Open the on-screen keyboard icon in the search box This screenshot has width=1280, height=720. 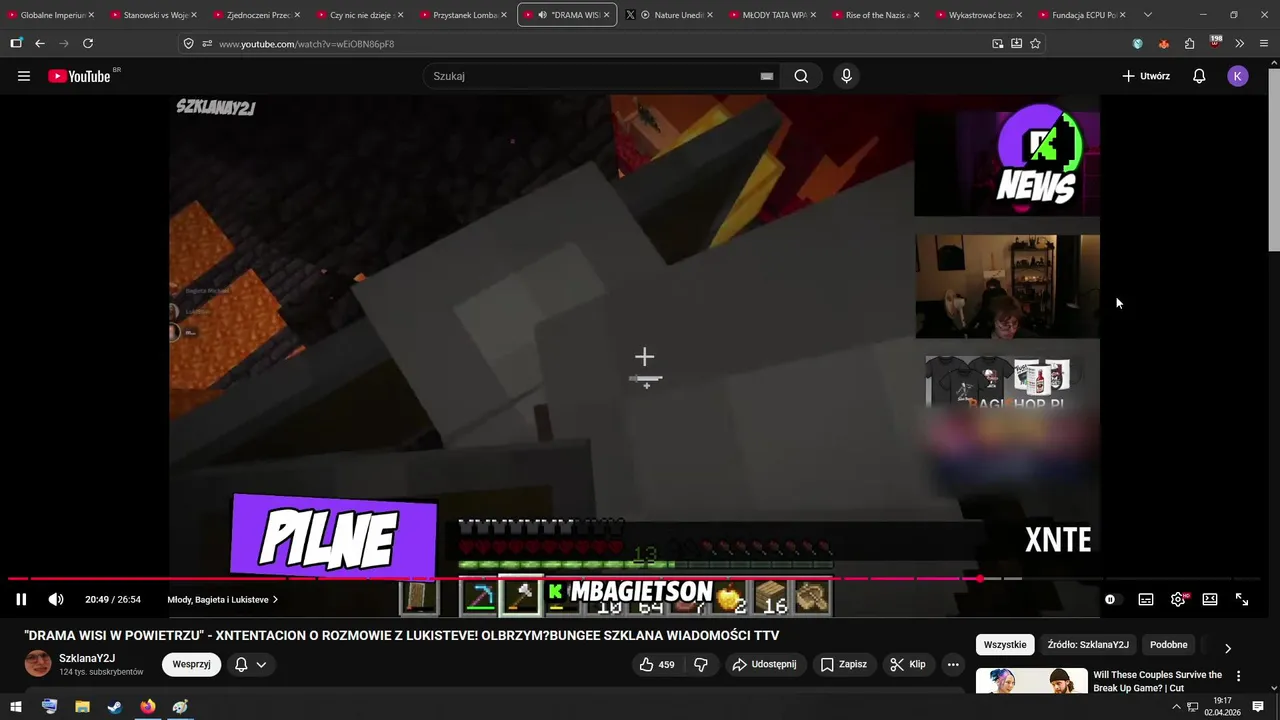(767, 76)
